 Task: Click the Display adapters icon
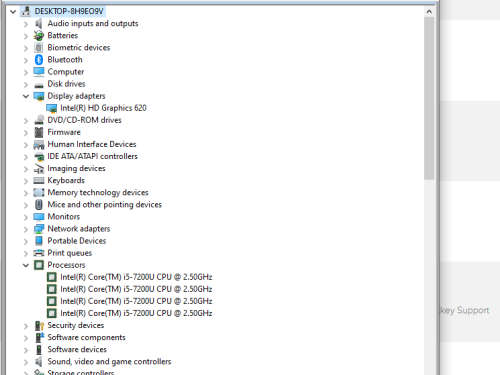39,96
